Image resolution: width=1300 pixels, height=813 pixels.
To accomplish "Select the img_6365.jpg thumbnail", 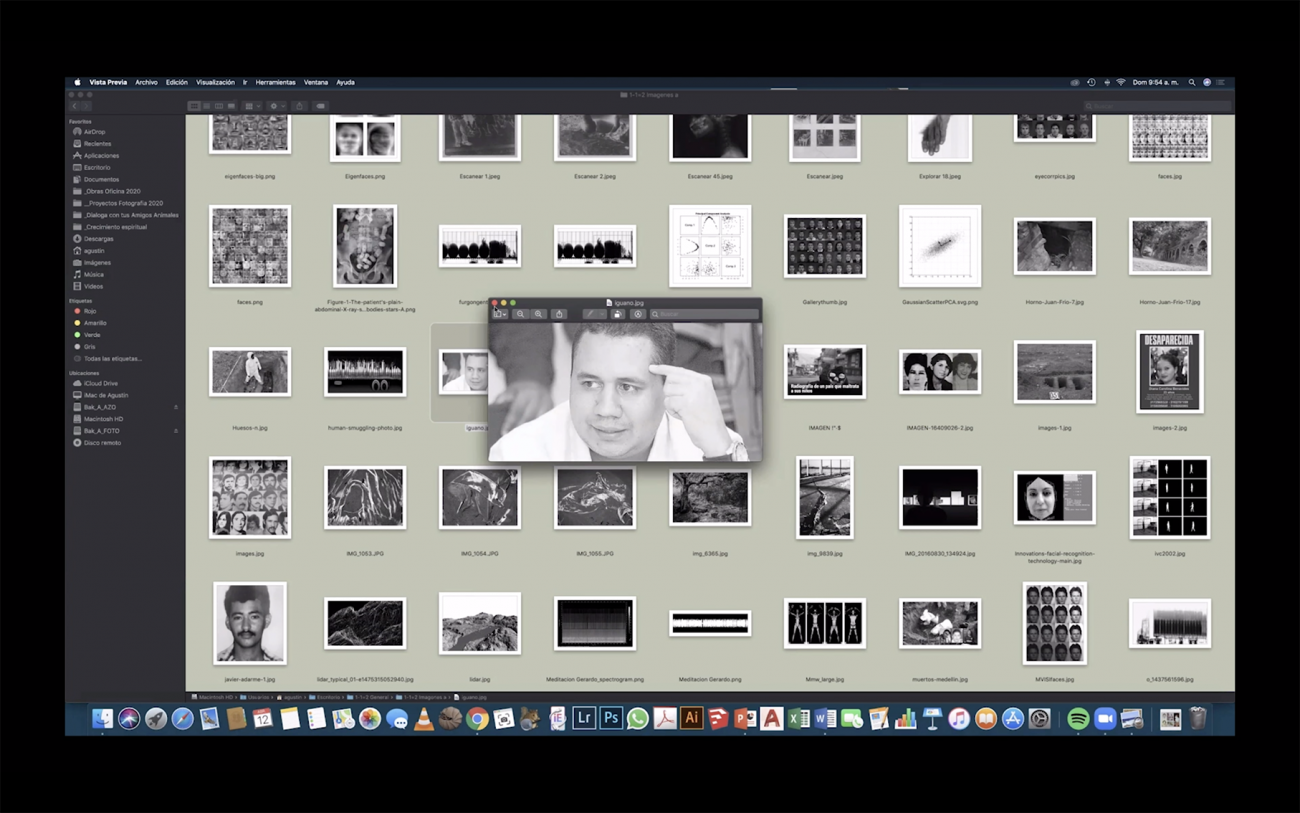I will 710,497.
